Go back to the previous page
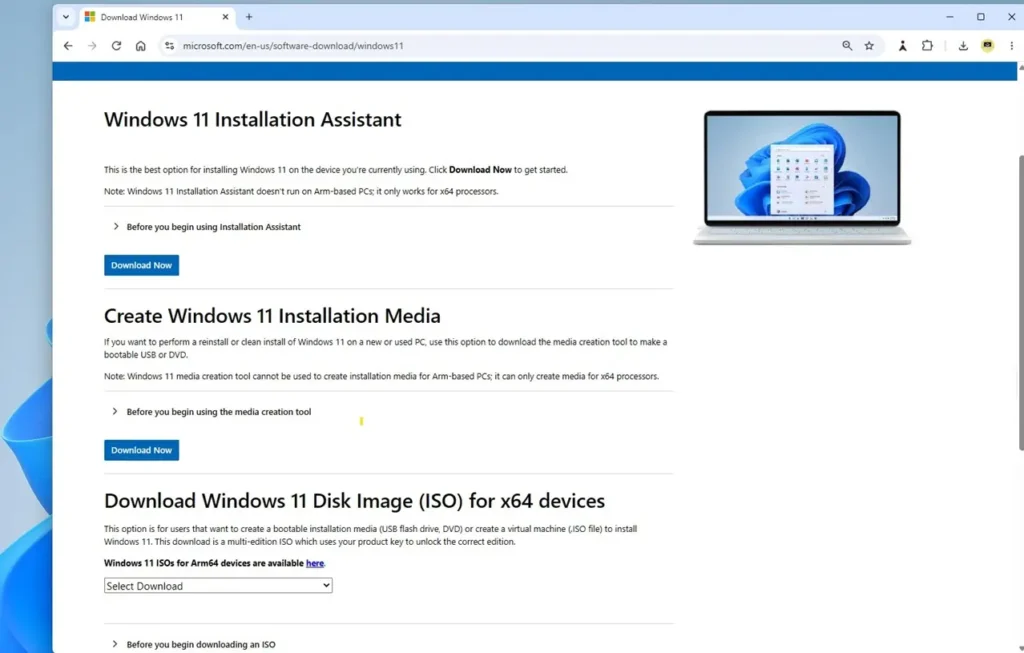The width and height of the screenshot is (1024, 653). coord(68,46)
